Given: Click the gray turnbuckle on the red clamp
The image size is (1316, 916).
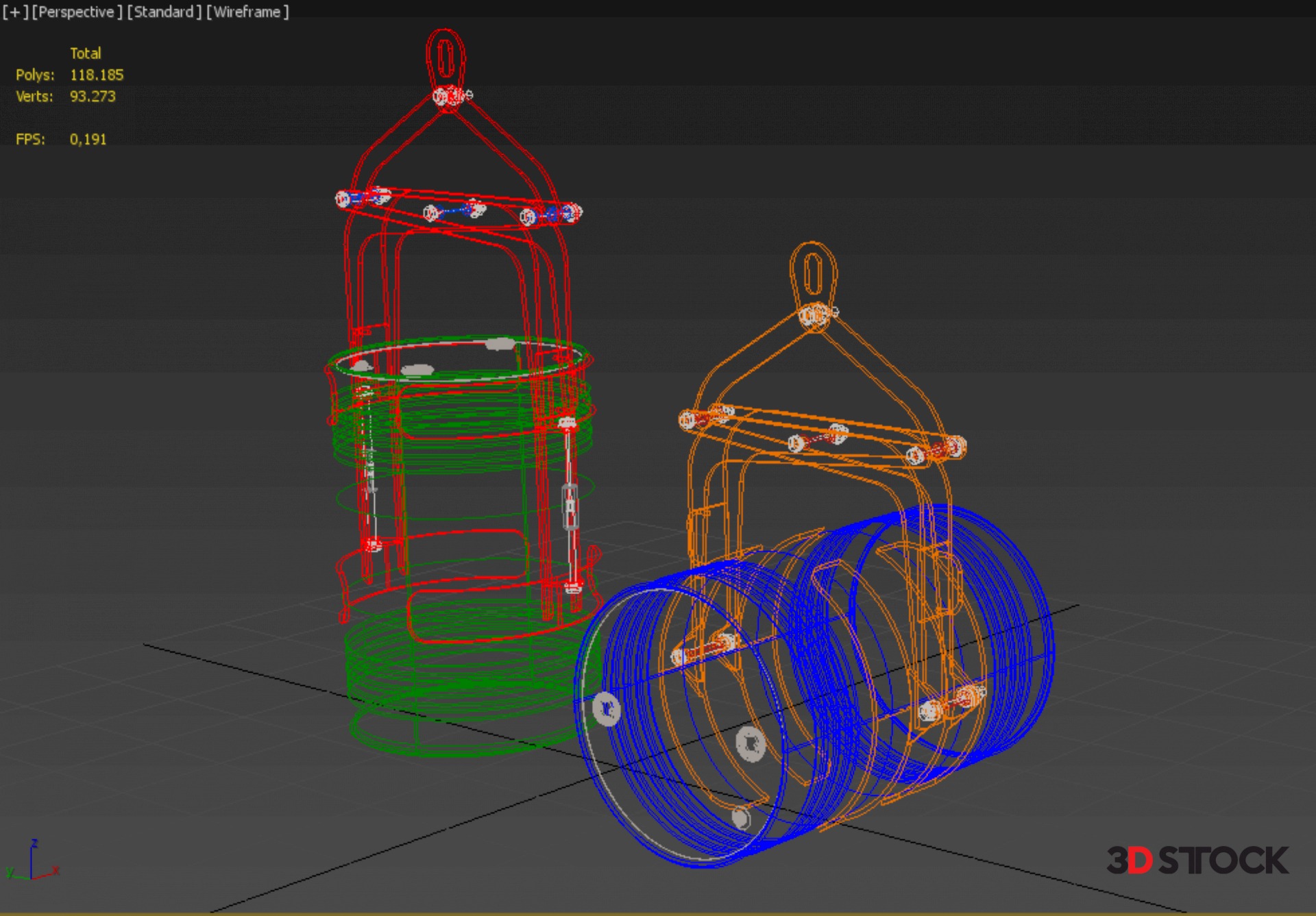Looking at the screenshot, I should coord(570,507).
